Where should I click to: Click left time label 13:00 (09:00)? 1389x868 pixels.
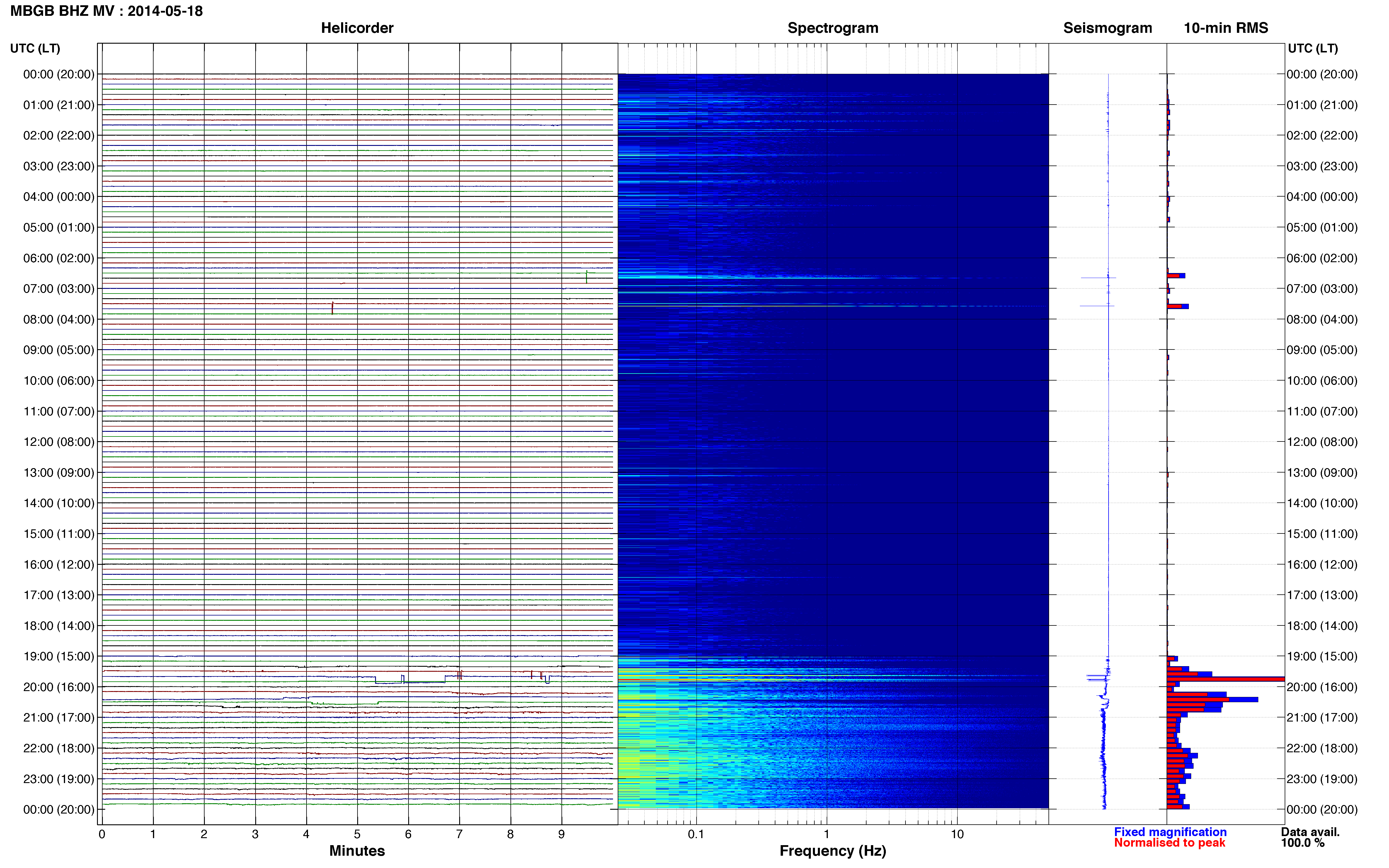[59, 473]
